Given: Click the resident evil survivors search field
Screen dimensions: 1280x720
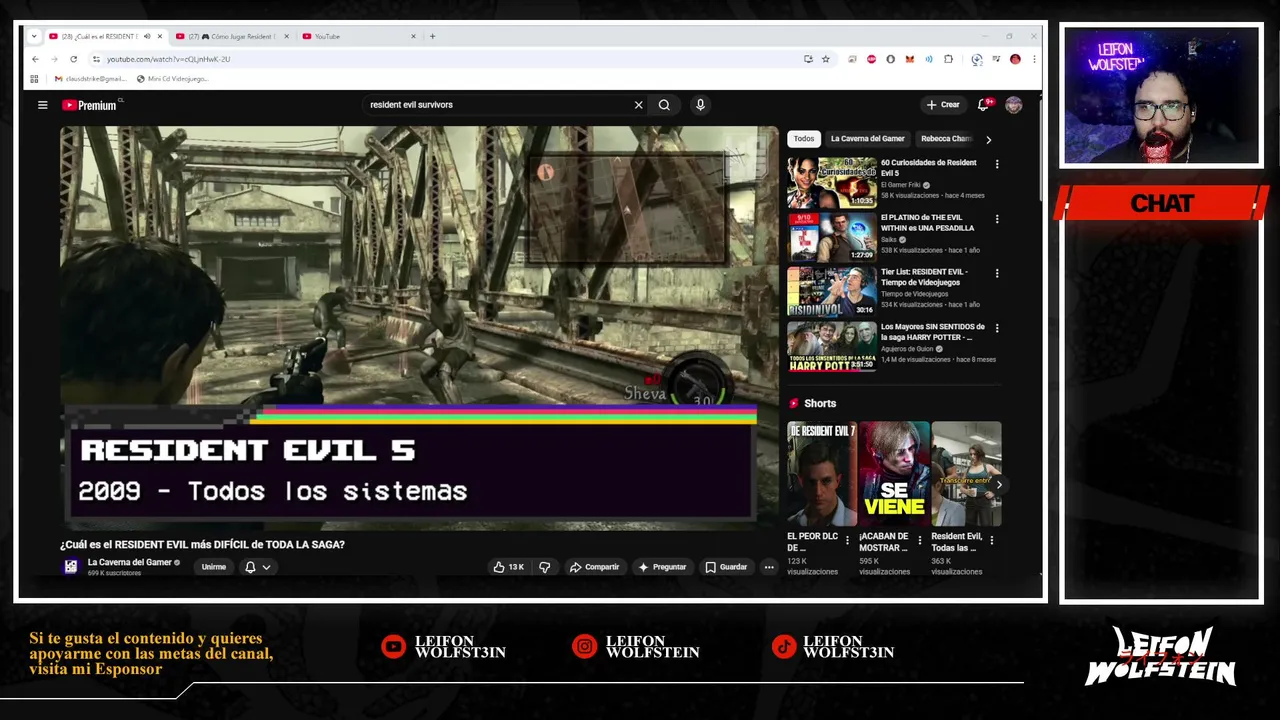Looking at the screenshot, I should (x=498, y=105).
